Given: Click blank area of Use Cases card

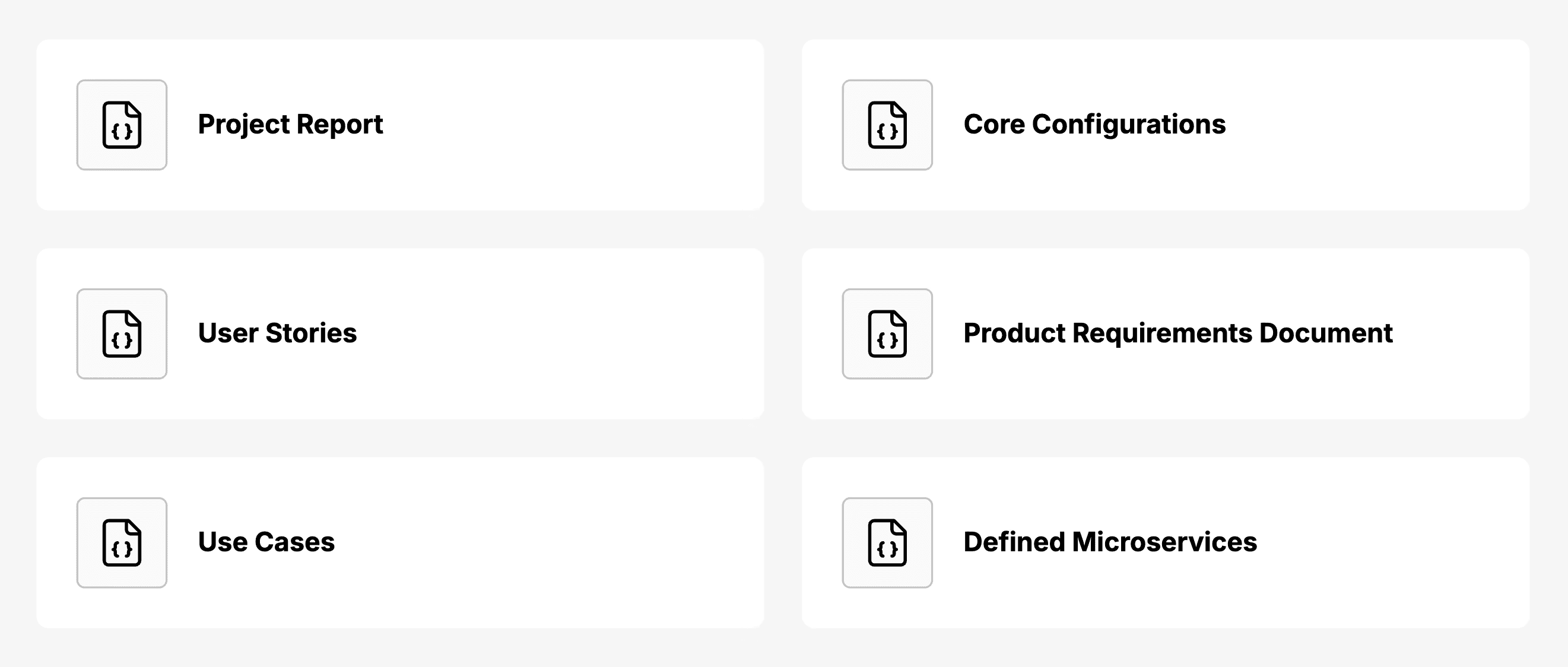Looking at the screenshot, I should (x=548, y=542).
